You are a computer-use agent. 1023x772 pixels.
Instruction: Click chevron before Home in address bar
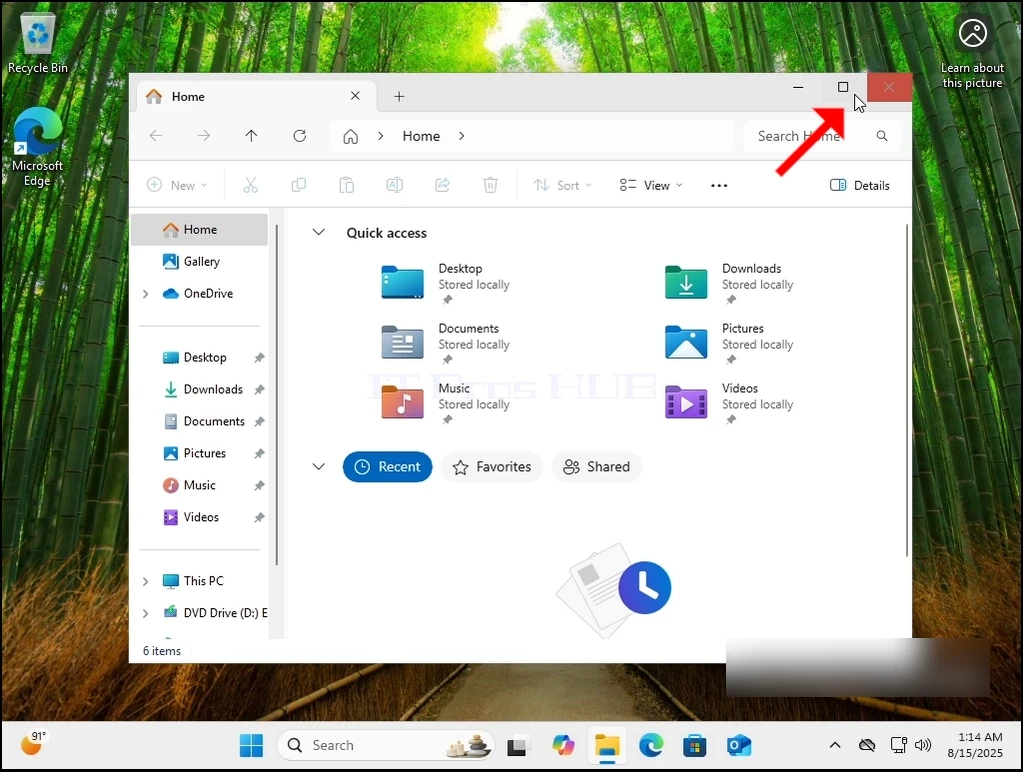coord(380,136)
